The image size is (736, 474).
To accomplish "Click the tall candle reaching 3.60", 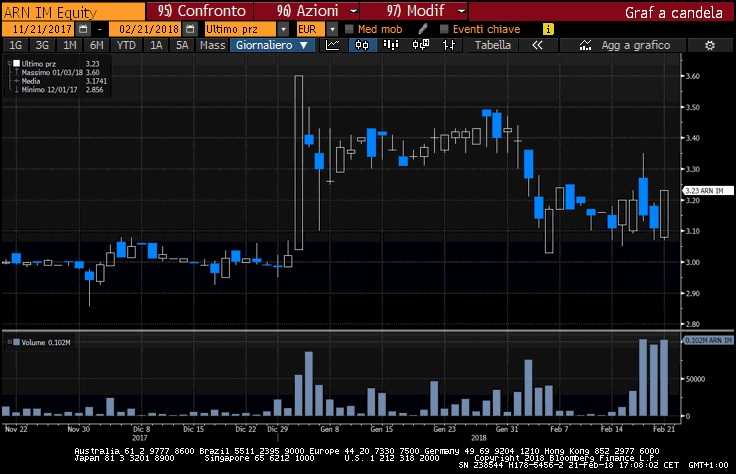I will [299, 162].
